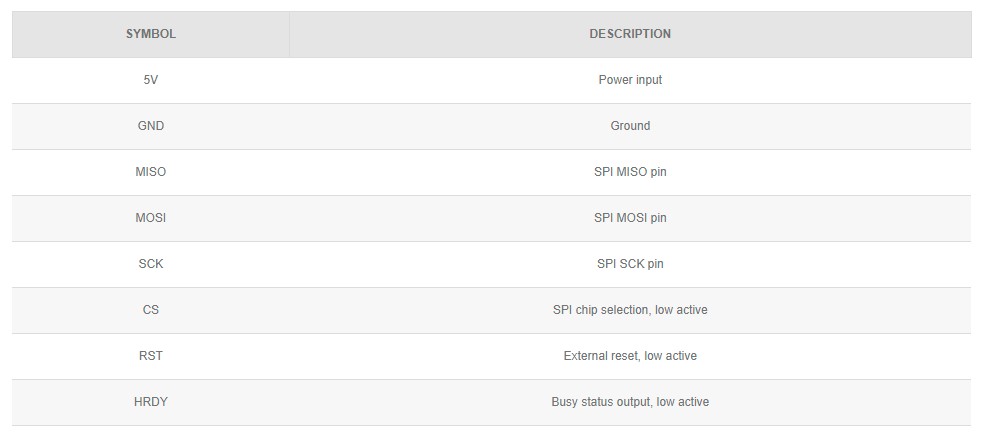Screen dimensions: 984x436
Task: Select the 5V symbol cell
Action: [x=150, y=80]
